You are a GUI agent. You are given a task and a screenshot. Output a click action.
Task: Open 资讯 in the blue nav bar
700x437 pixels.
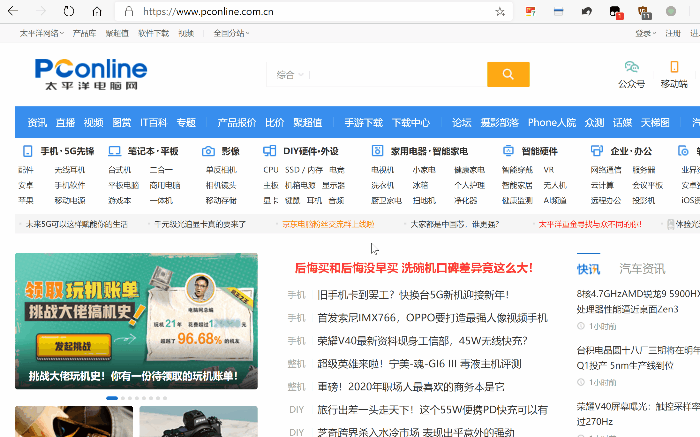pyautogui.click(x=37, y=122)
